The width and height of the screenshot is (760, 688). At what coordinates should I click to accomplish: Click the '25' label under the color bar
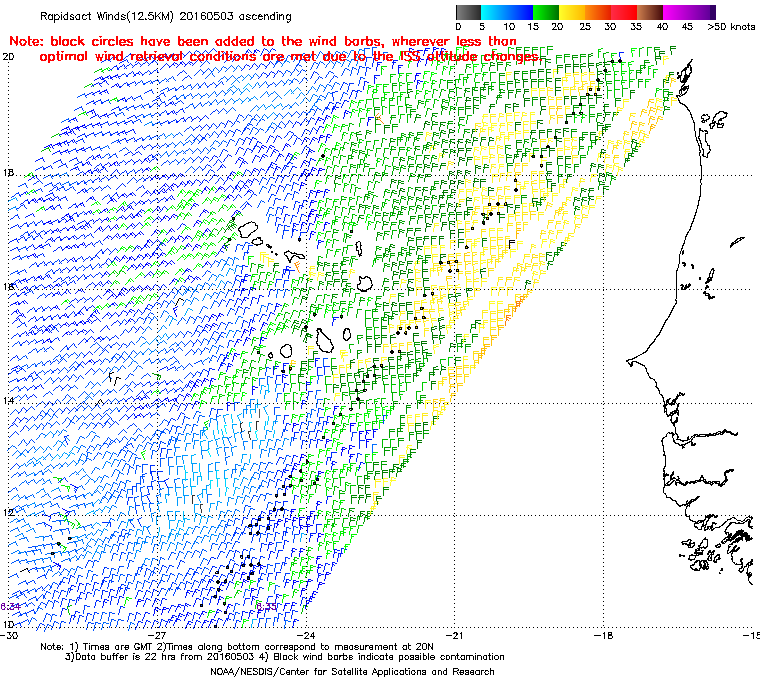(585, 27)
